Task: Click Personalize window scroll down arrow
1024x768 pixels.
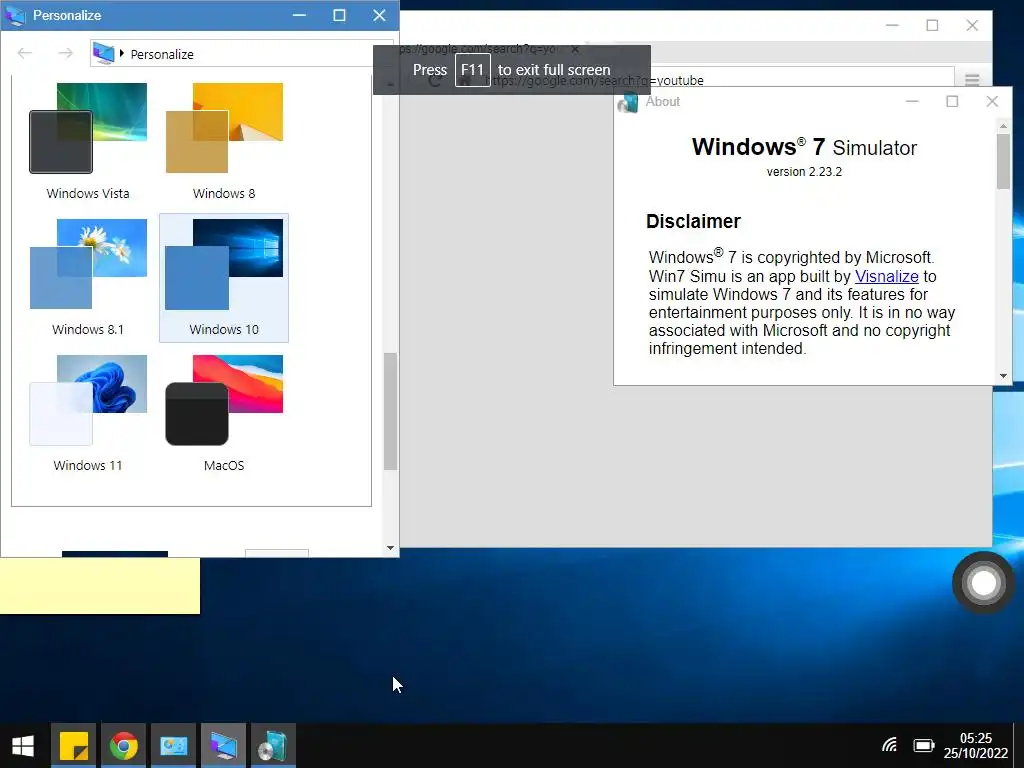Action: (x=390, y=548)
